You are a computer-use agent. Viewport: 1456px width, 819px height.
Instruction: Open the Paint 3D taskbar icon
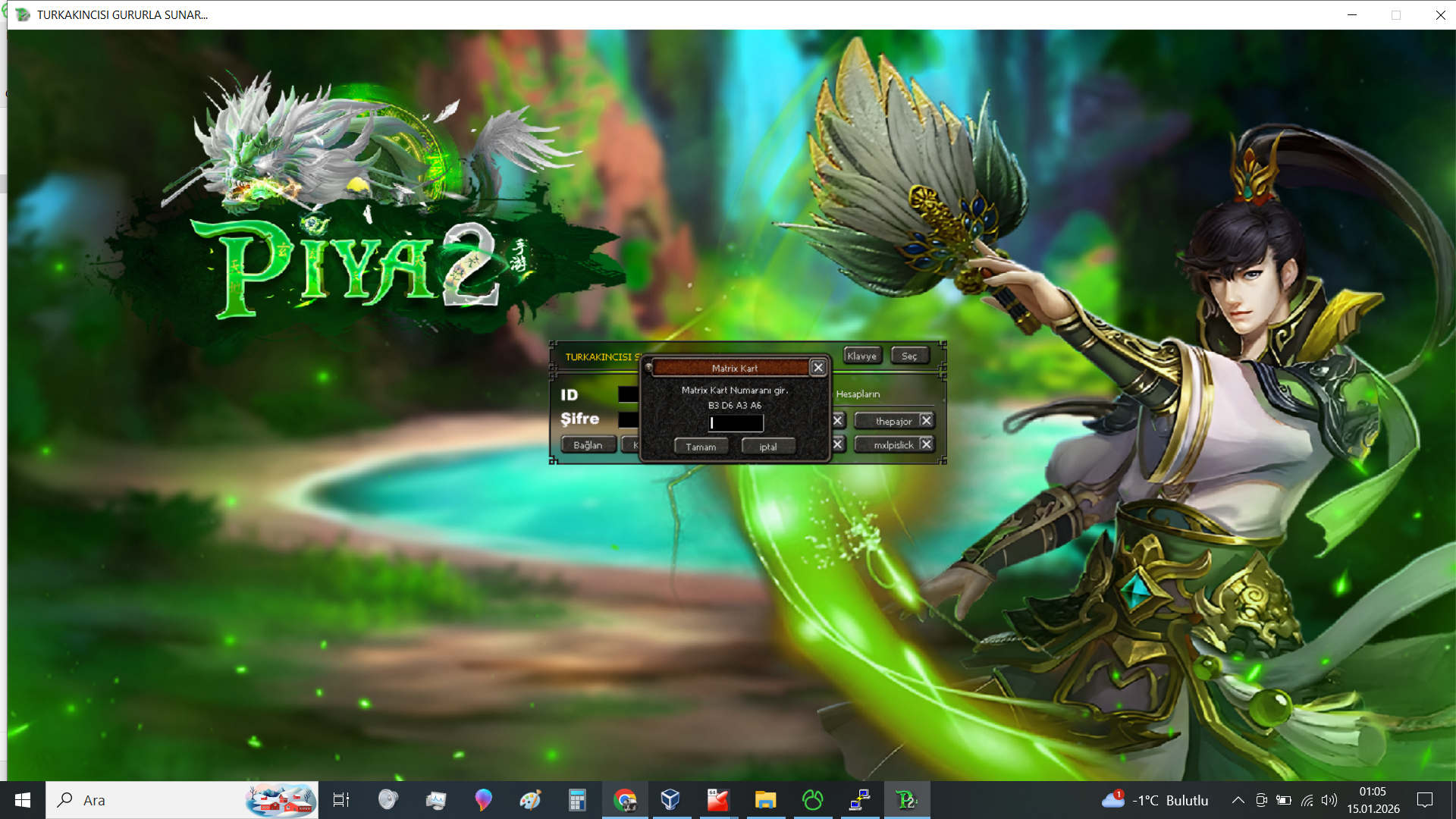483,800
